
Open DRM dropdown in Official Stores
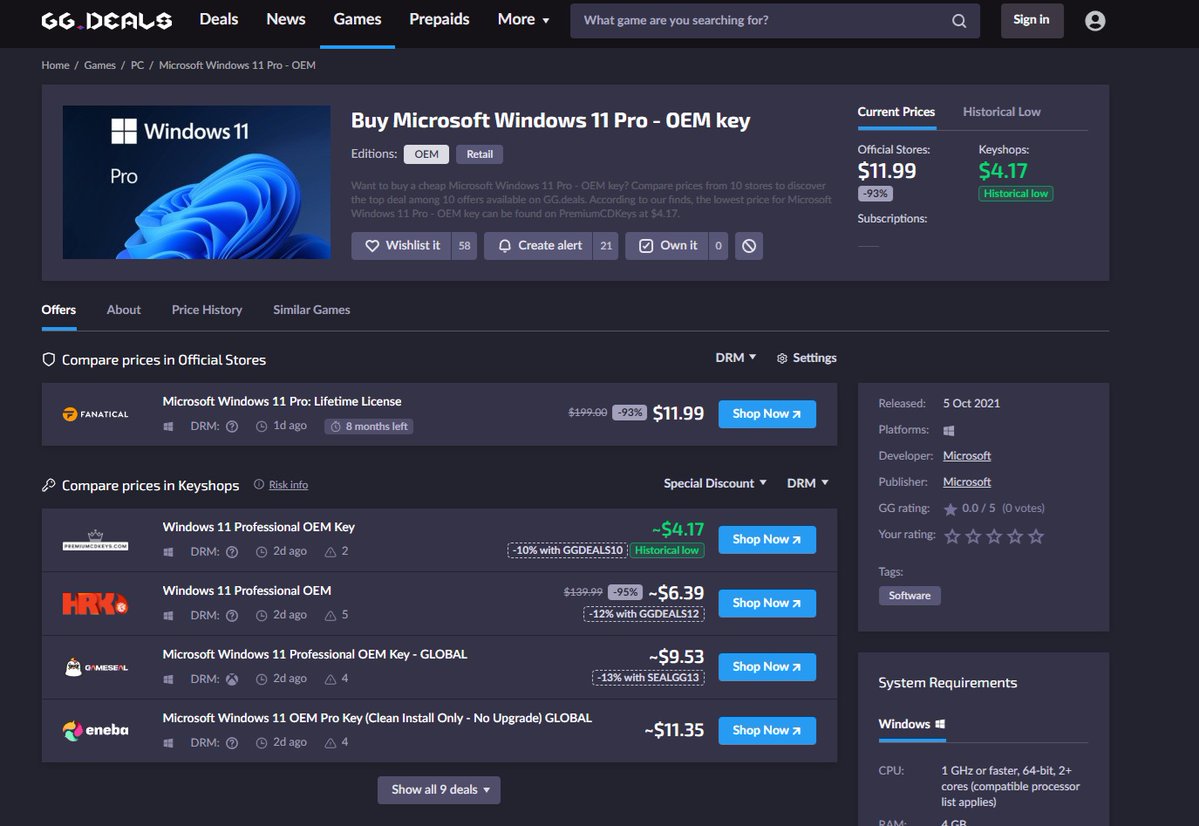[736, 358]
